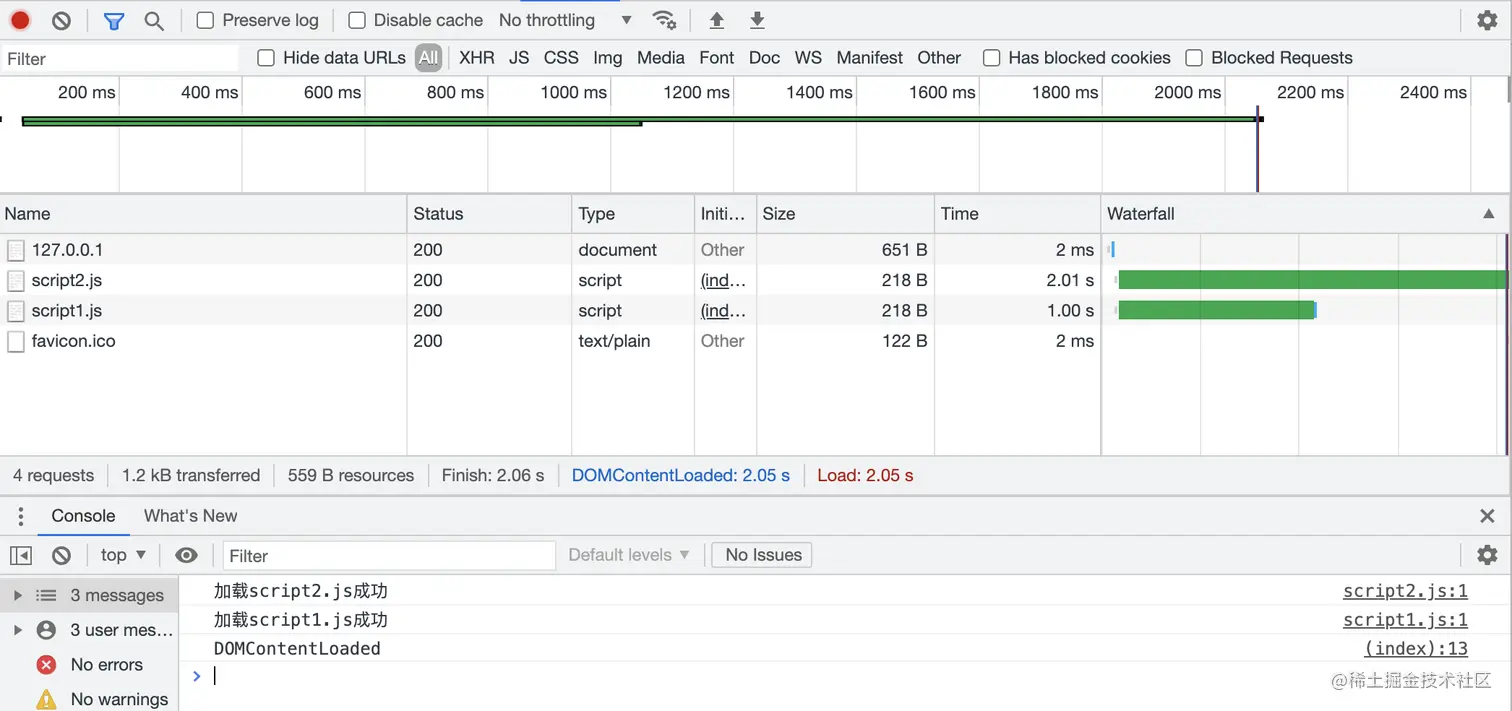Expand the 3 messages group
The height and width of the screenshot is (711, 1512).
pyautogui.click(x=17, y=595)
